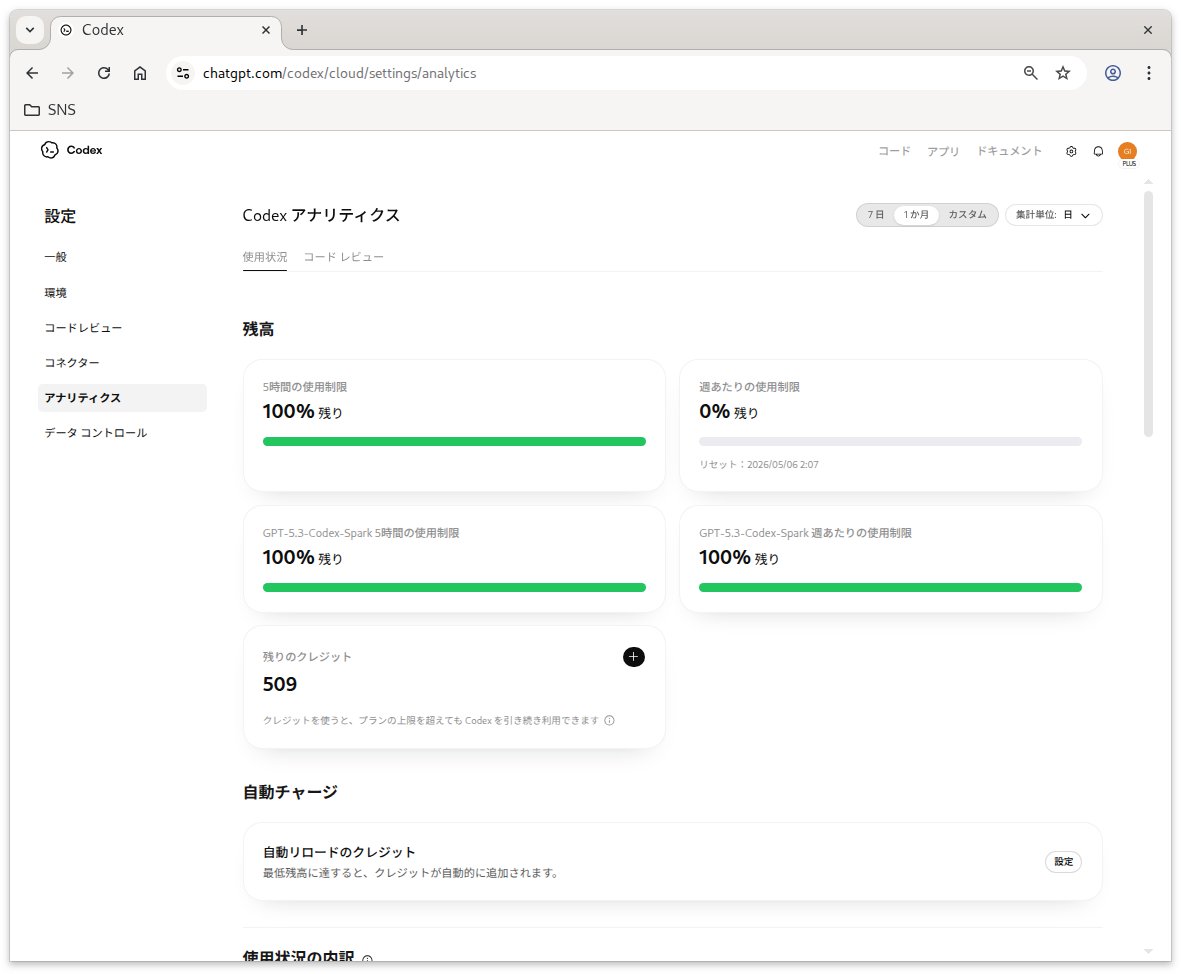Click GPT-5.3-Codex-Spark 週あたり progress bar
The image size is (1181, 974).
890,588
